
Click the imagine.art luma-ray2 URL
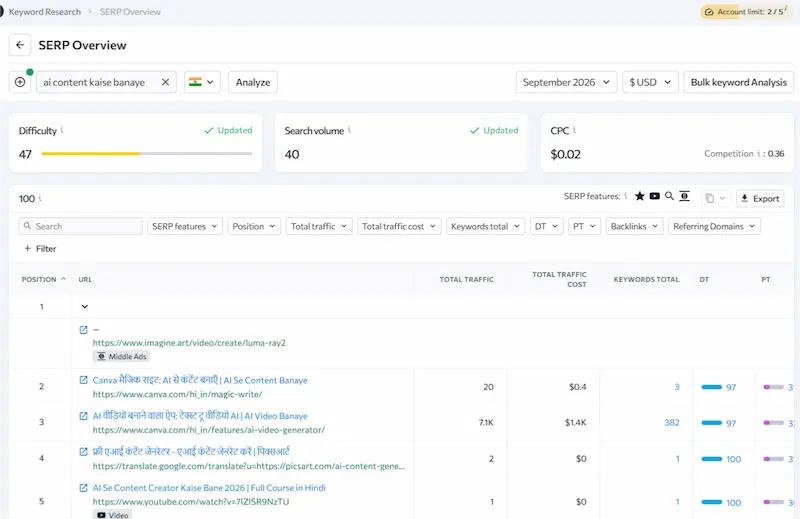click(189, 342)
